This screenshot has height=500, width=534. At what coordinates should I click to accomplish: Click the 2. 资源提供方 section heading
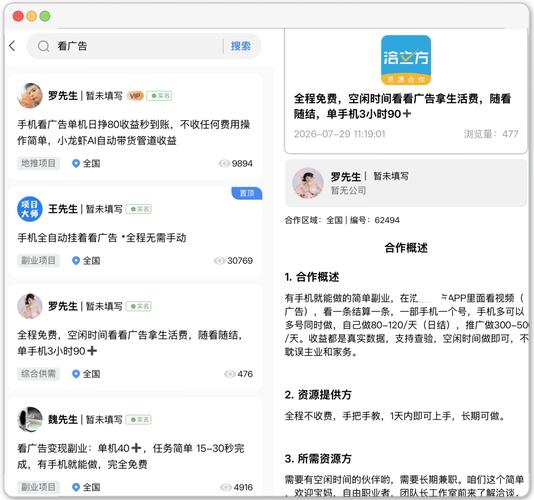[x=318, y=395]
